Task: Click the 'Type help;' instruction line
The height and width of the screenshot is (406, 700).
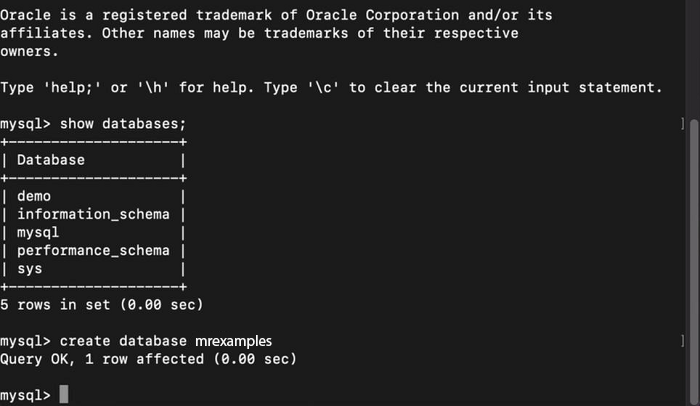Action: [331, 88]
